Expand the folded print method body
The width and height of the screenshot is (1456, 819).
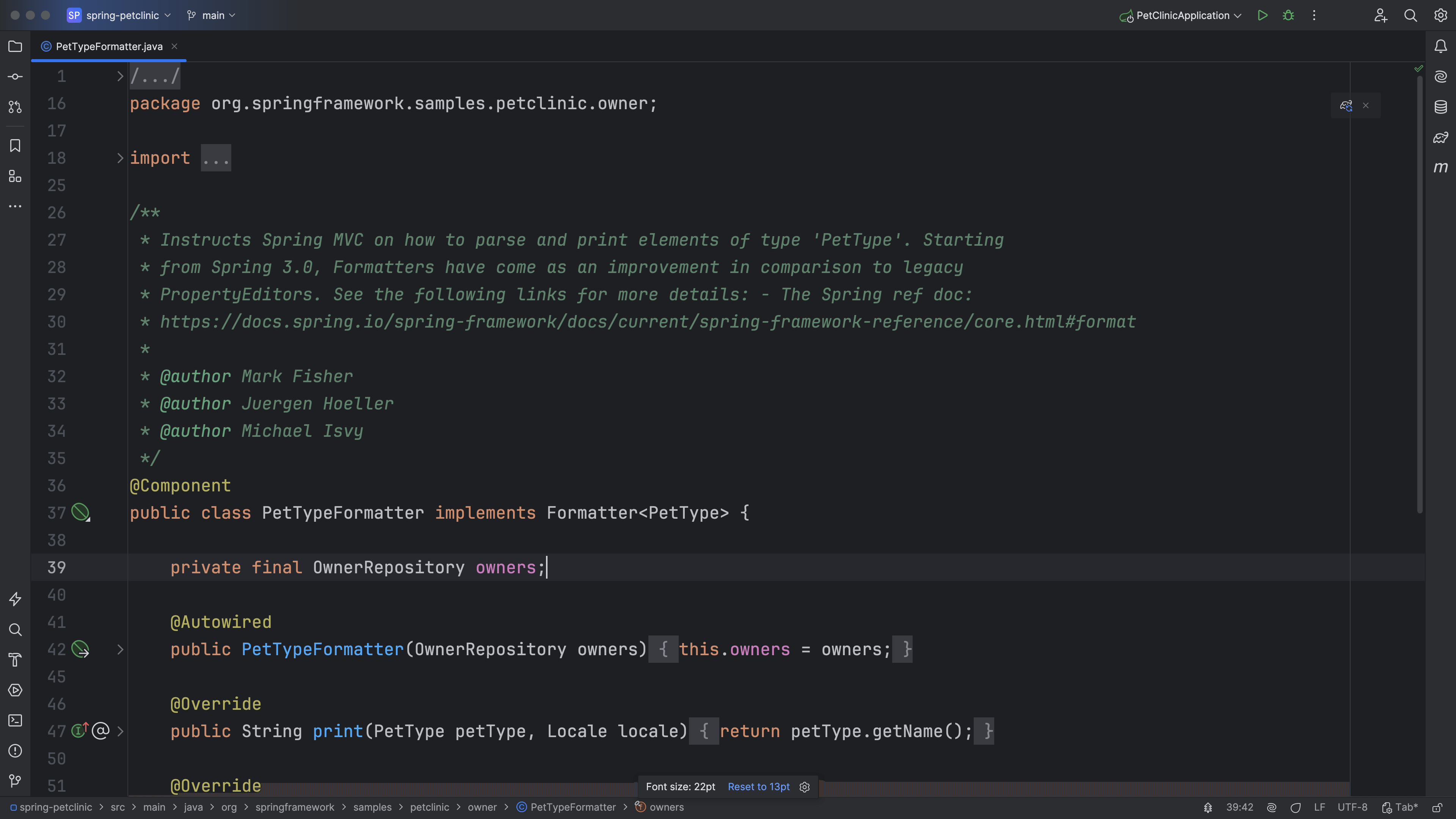click(x=120, y=731)
